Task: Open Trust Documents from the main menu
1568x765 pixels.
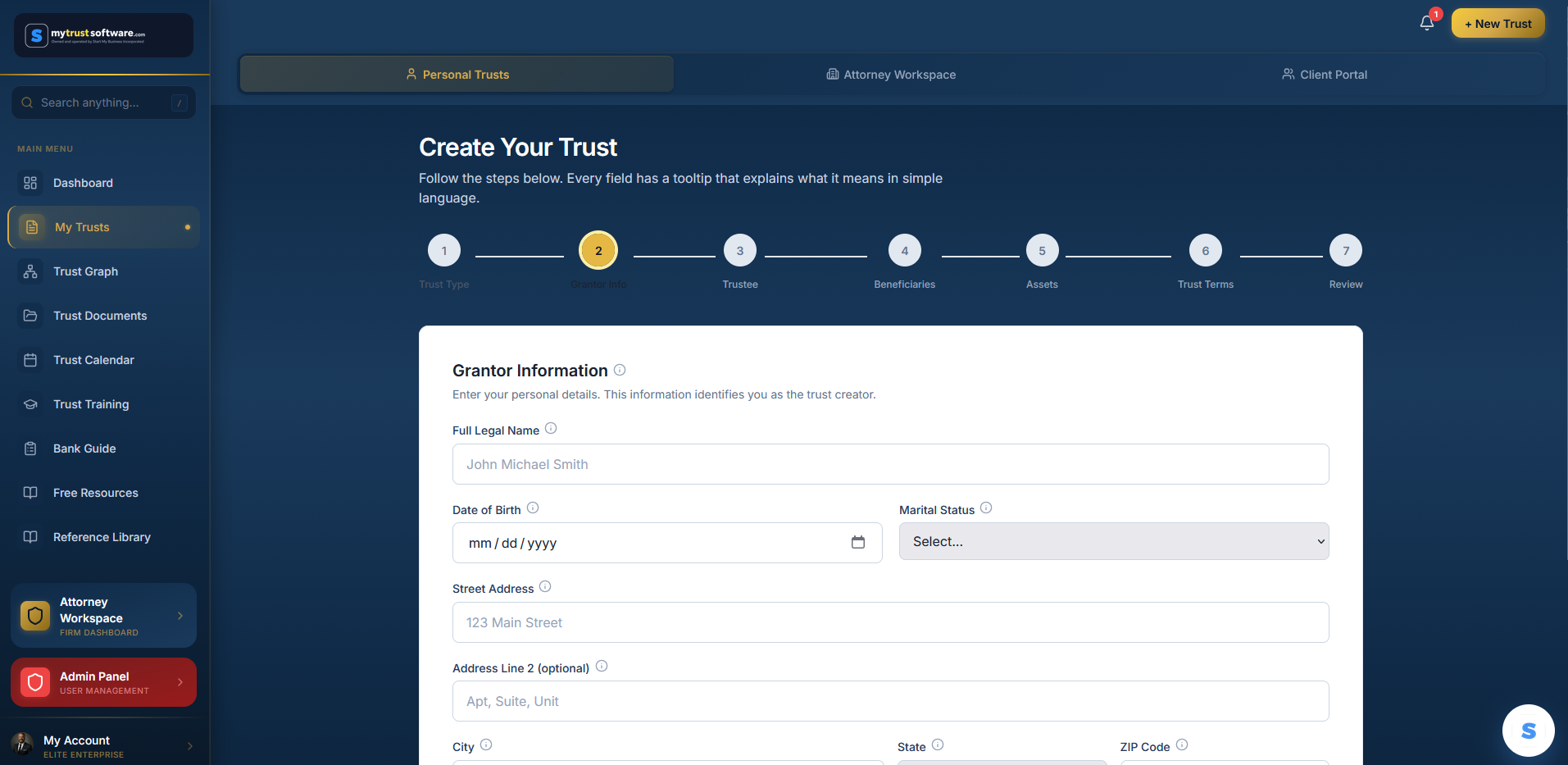Action: pos(104,316)
